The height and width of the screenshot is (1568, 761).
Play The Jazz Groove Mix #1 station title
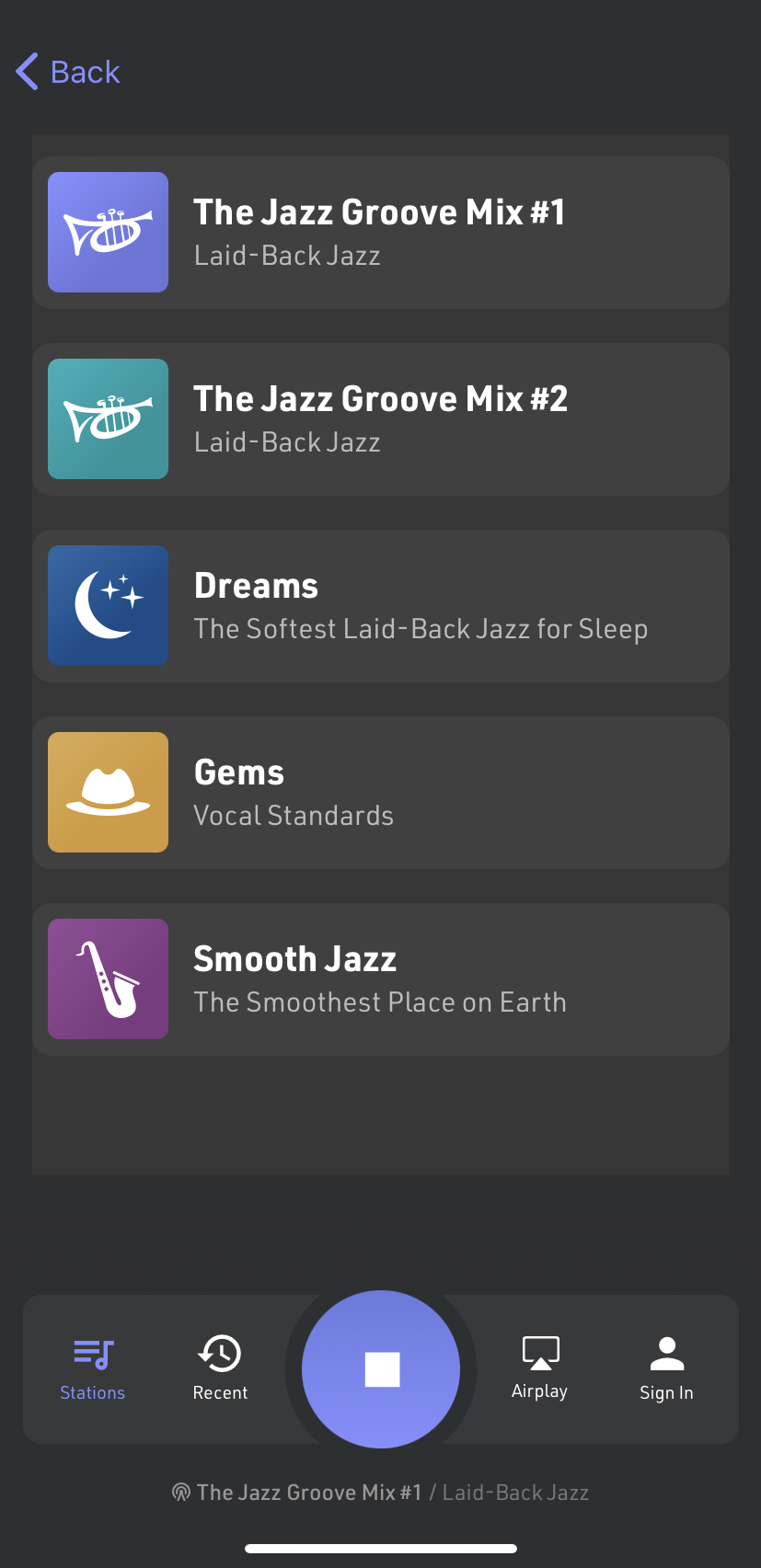[379, 212]
